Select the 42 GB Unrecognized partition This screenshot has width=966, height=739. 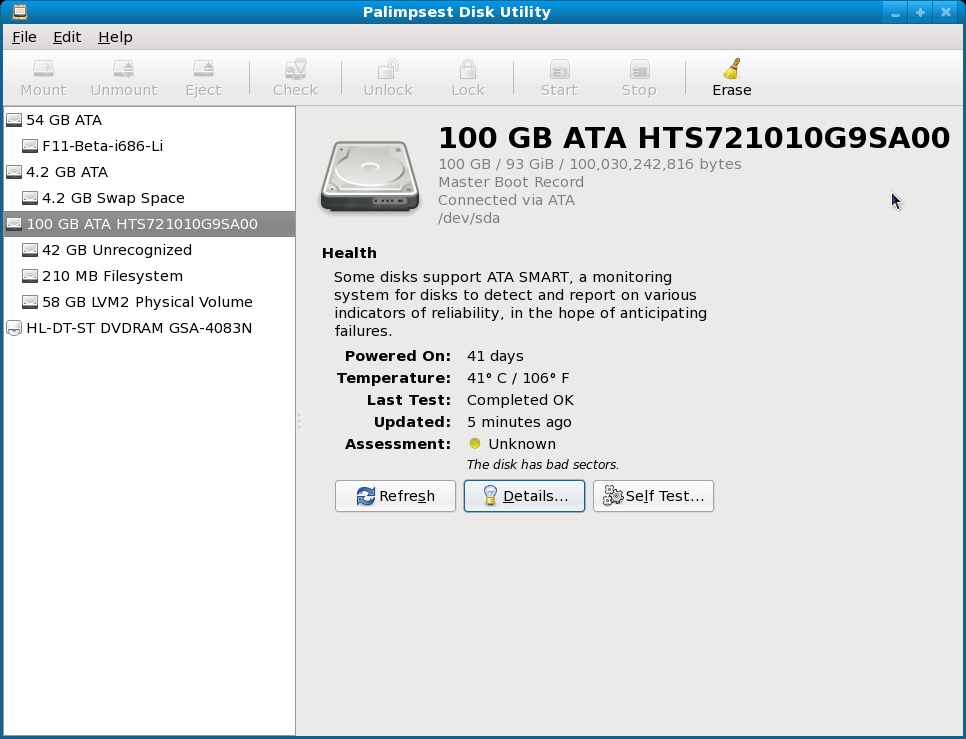[149, 249]
